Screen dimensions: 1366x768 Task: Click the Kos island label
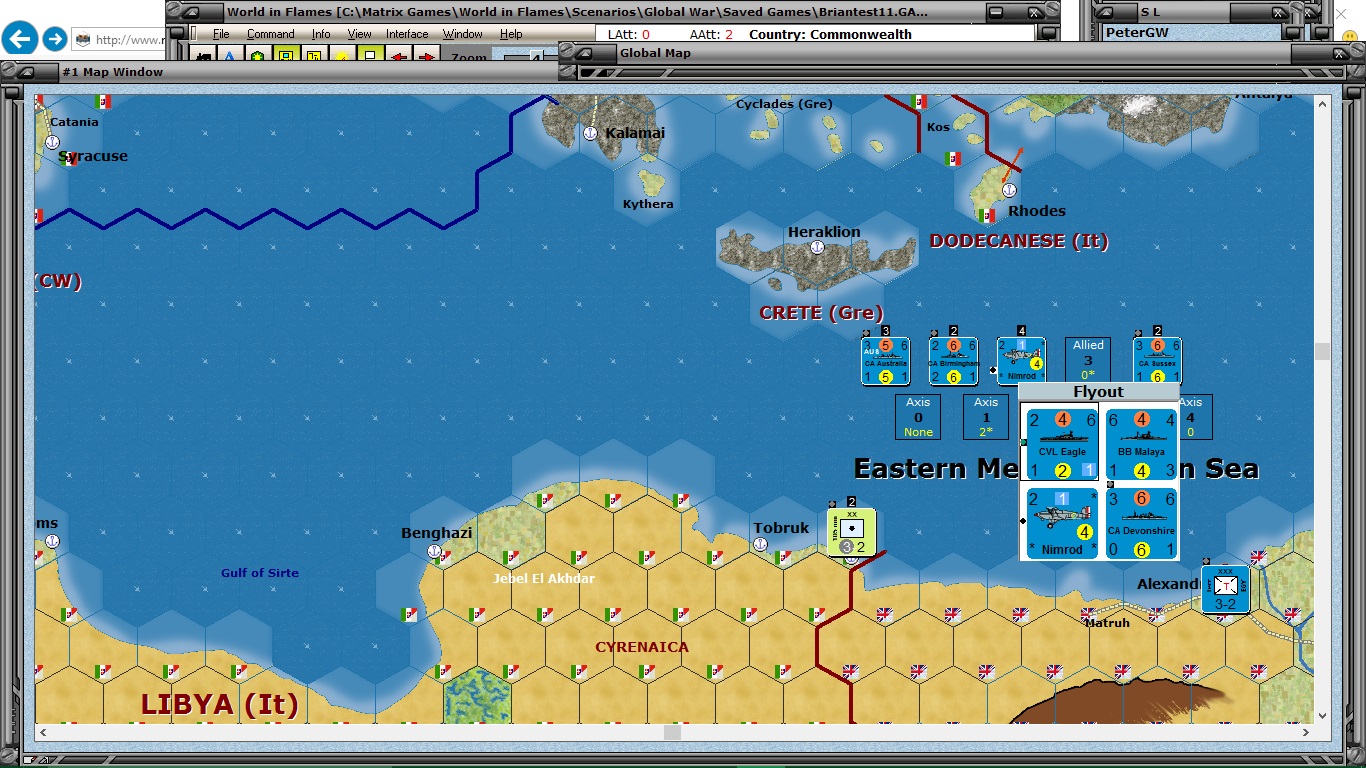938,127
